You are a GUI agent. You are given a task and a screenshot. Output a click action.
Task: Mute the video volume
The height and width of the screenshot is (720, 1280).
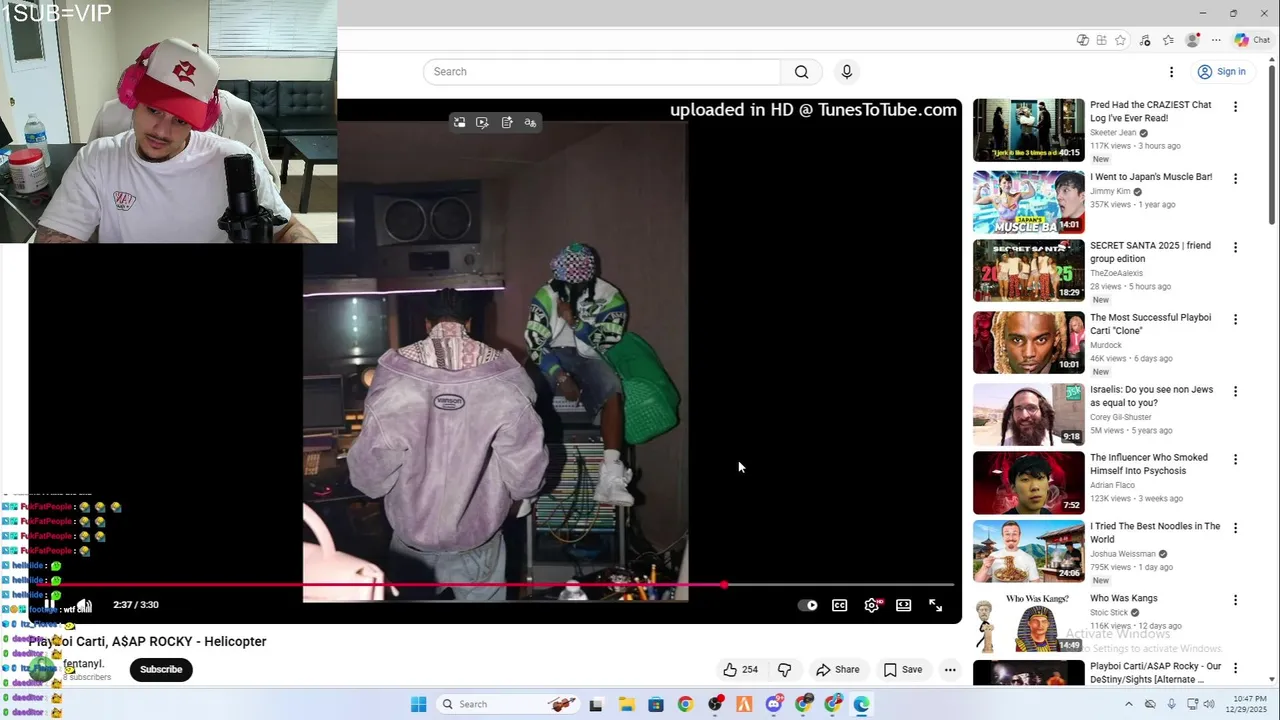click(84, 605)
